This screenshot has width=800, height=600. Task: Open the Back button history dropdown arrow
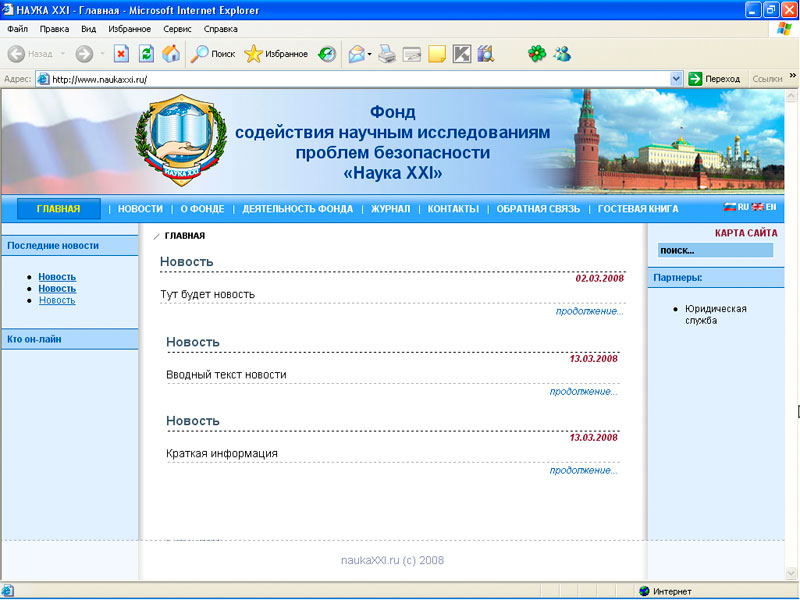pyautogui.click(x=62, y=54)
